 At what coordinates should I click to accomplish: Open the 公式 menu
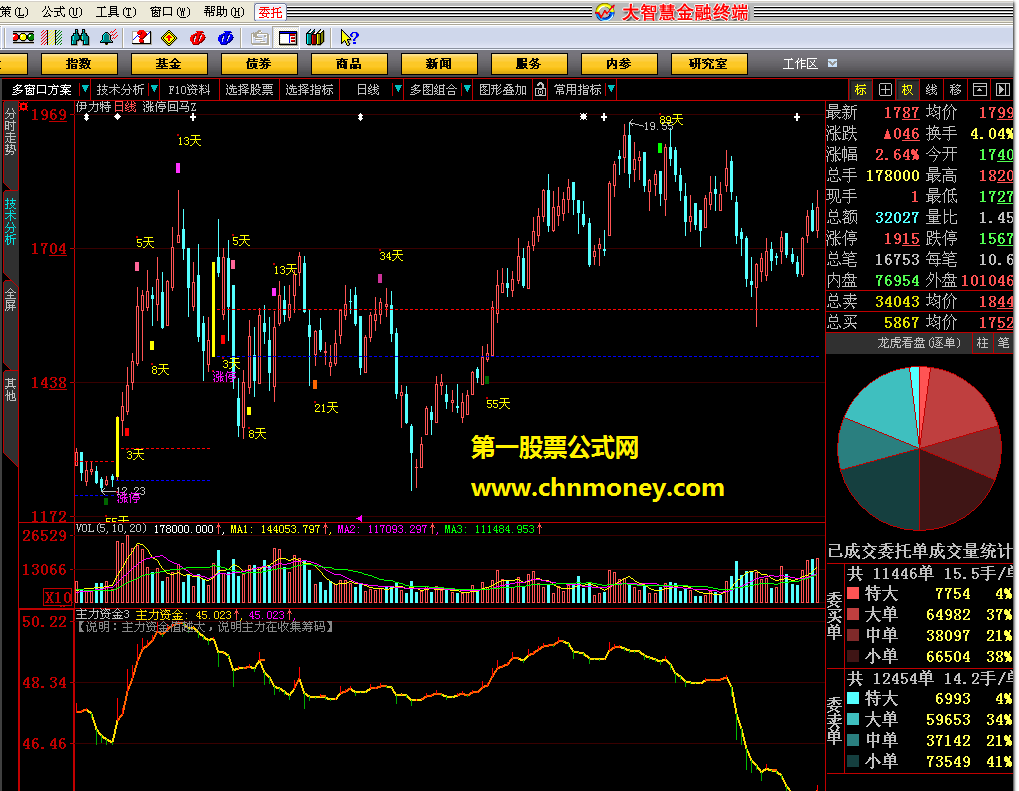tap(62, 12)
